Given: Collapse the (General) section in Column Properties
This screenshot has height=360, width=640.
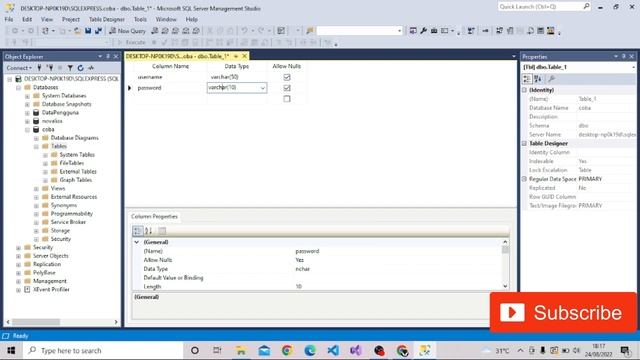Looking at the screenshot, I should click(137, 242).
